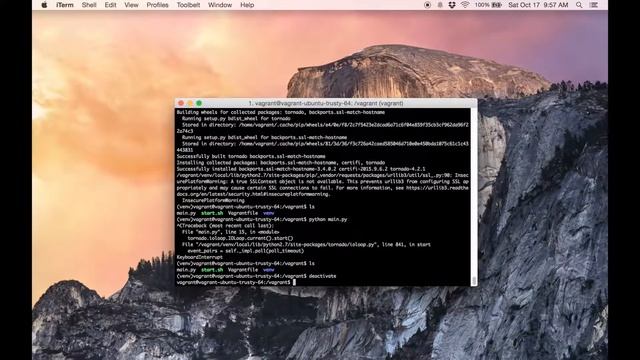Open the Help menu

[x=247, y=5]
